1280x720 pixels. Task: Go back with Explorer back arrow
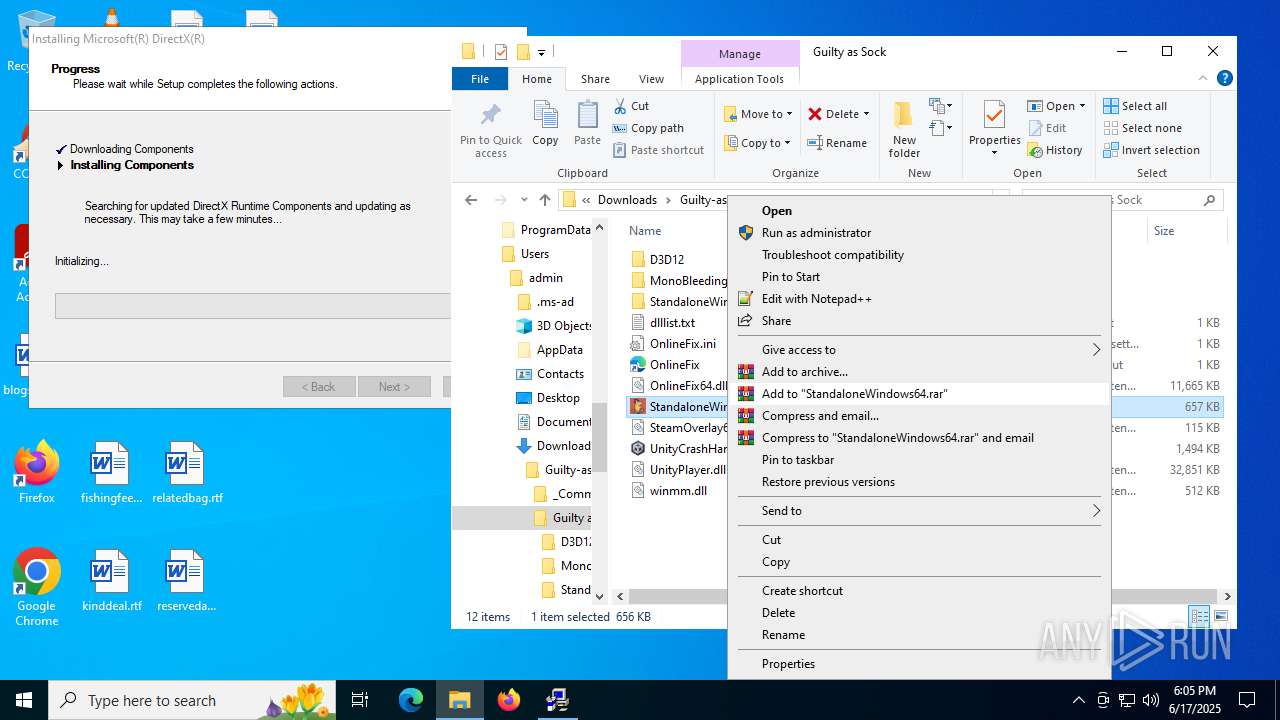point(471,200)
